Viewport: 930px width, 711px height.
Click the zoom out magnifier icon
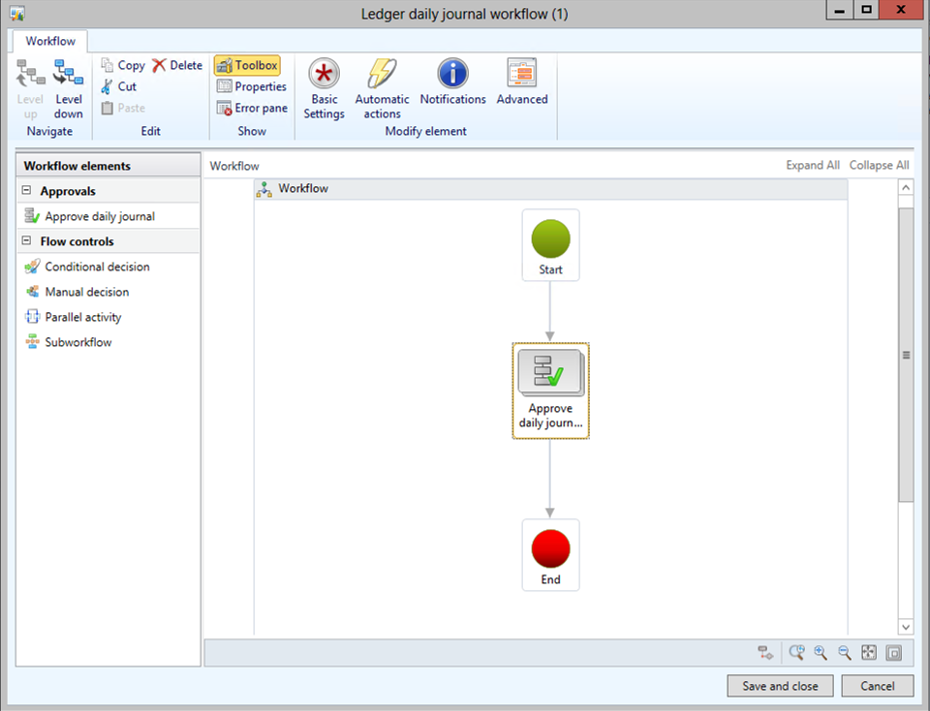845,653
